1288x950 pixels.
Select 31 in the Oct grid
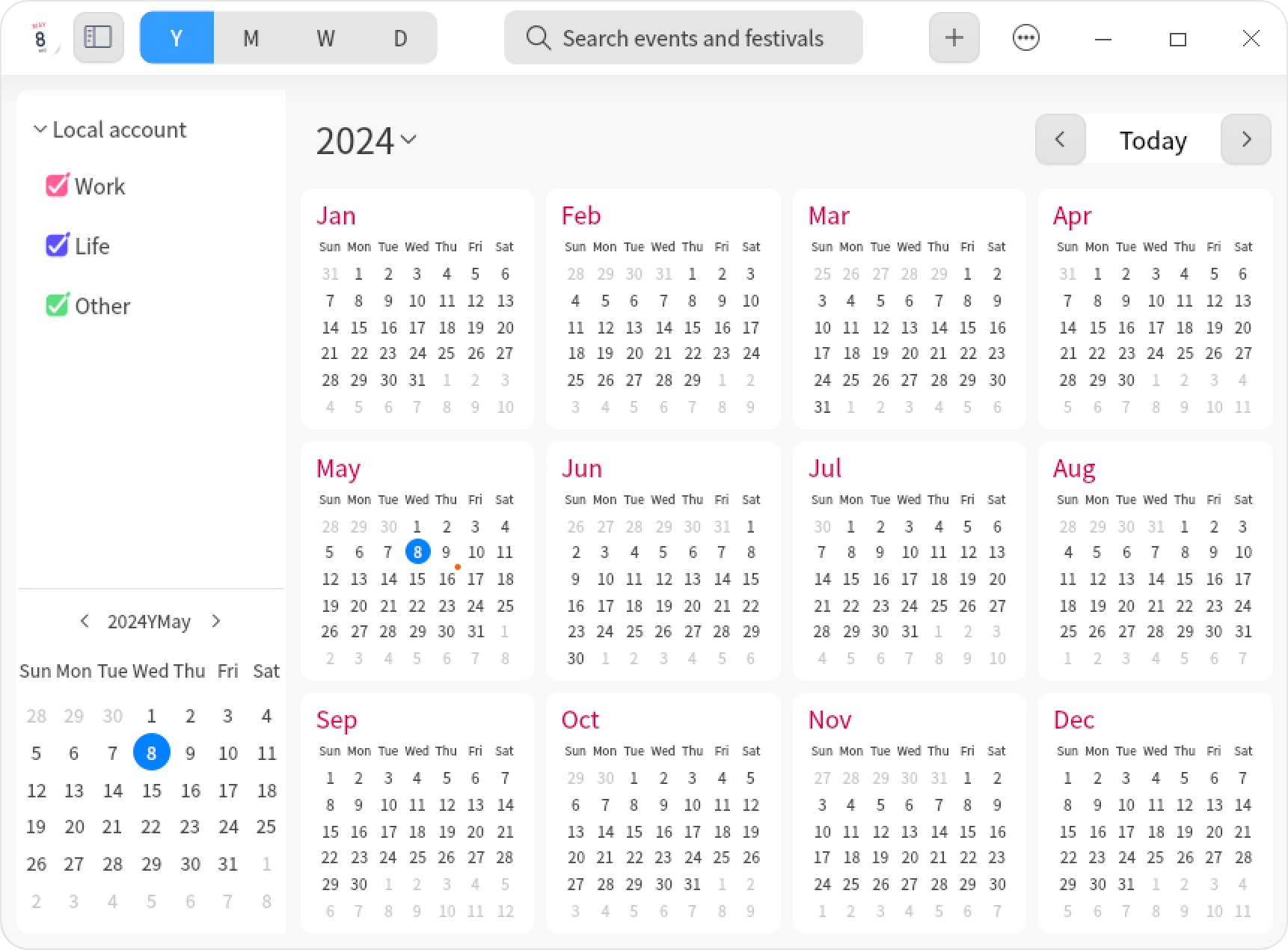(692, 884)
